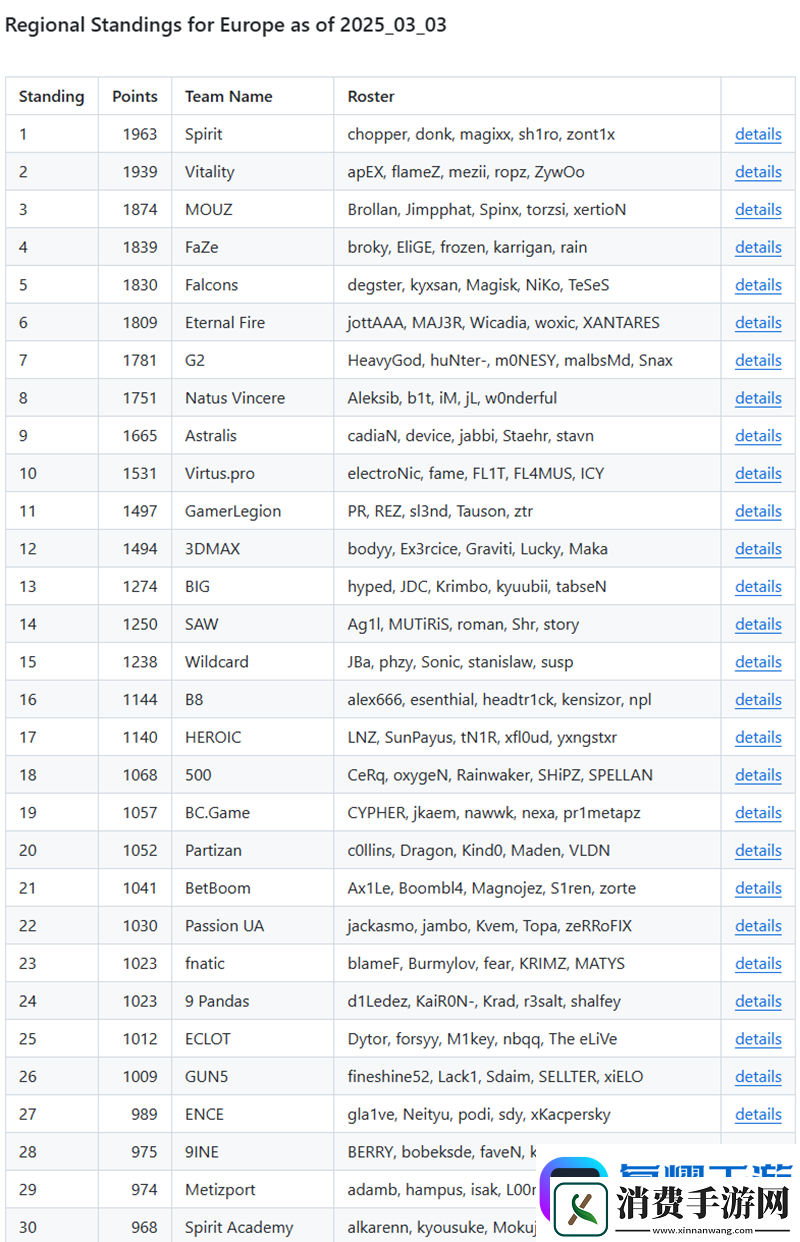View GamerLegion details
The height and width of the screenshot is (1242, 800).
tap(758, 511)
